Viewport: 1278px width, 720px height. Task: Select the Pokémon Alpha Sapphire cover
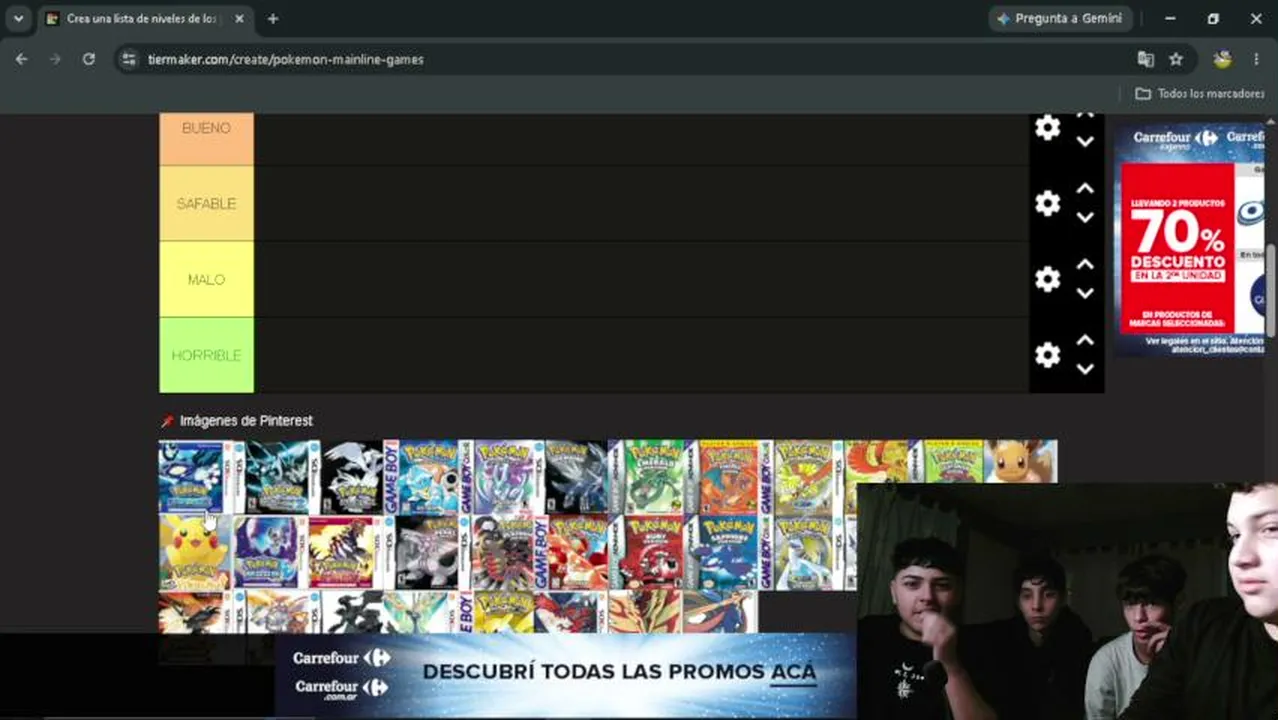(x=196, y=477)
